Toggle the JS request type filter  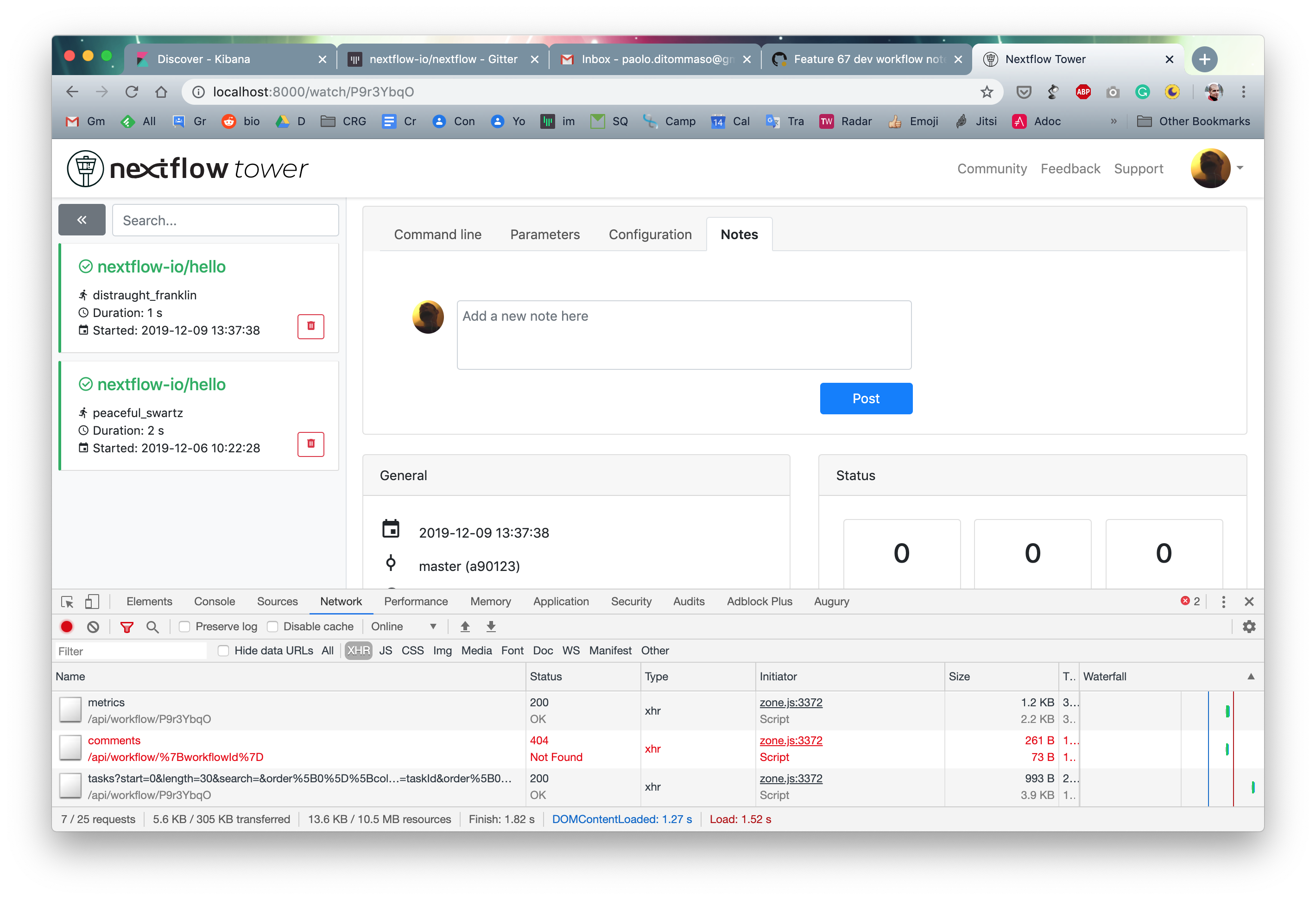point(386,650)
